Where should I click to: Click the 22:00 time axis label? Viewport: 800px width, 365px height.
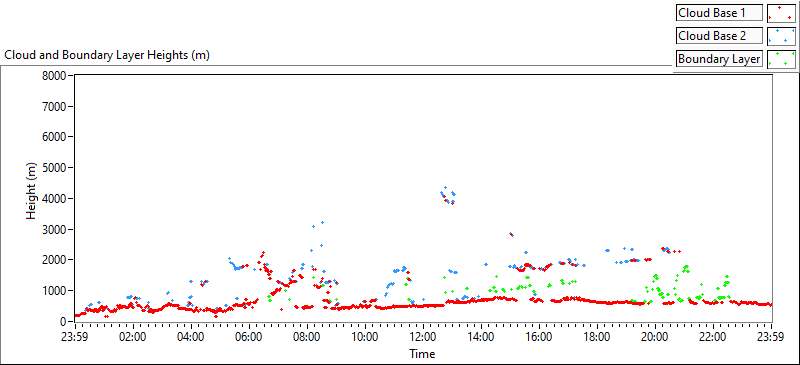pos(713,337)
